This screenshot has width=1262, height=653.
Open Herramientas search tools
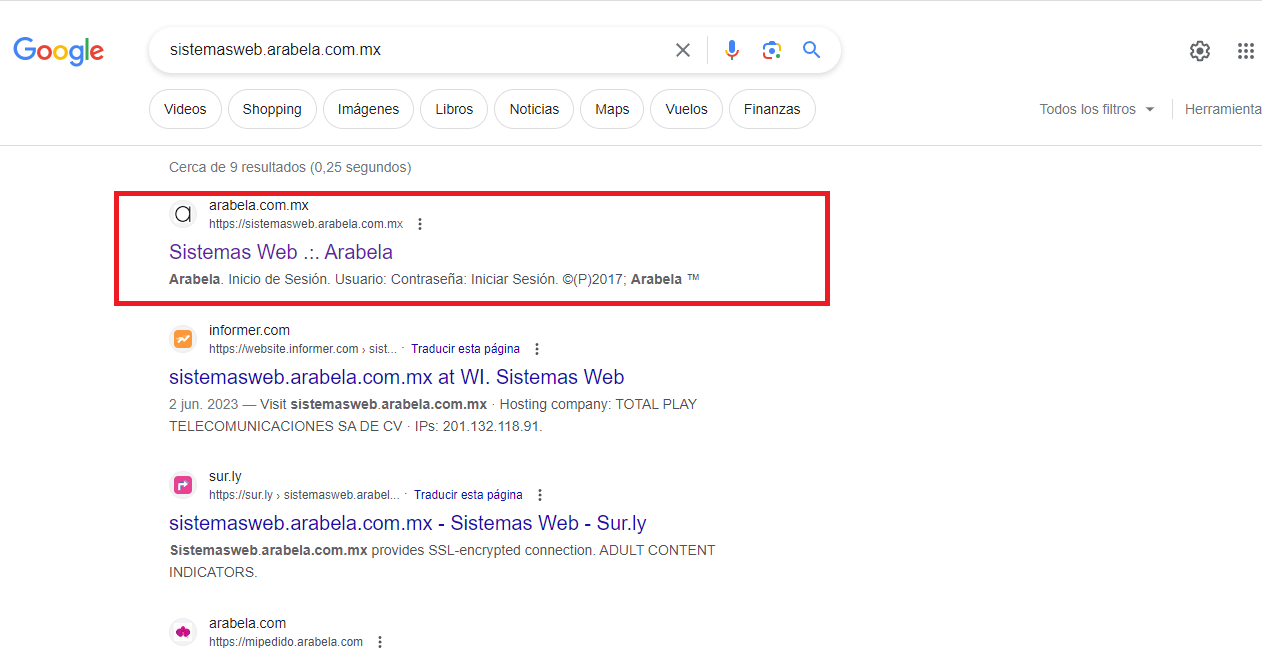tap(1223, 109)
